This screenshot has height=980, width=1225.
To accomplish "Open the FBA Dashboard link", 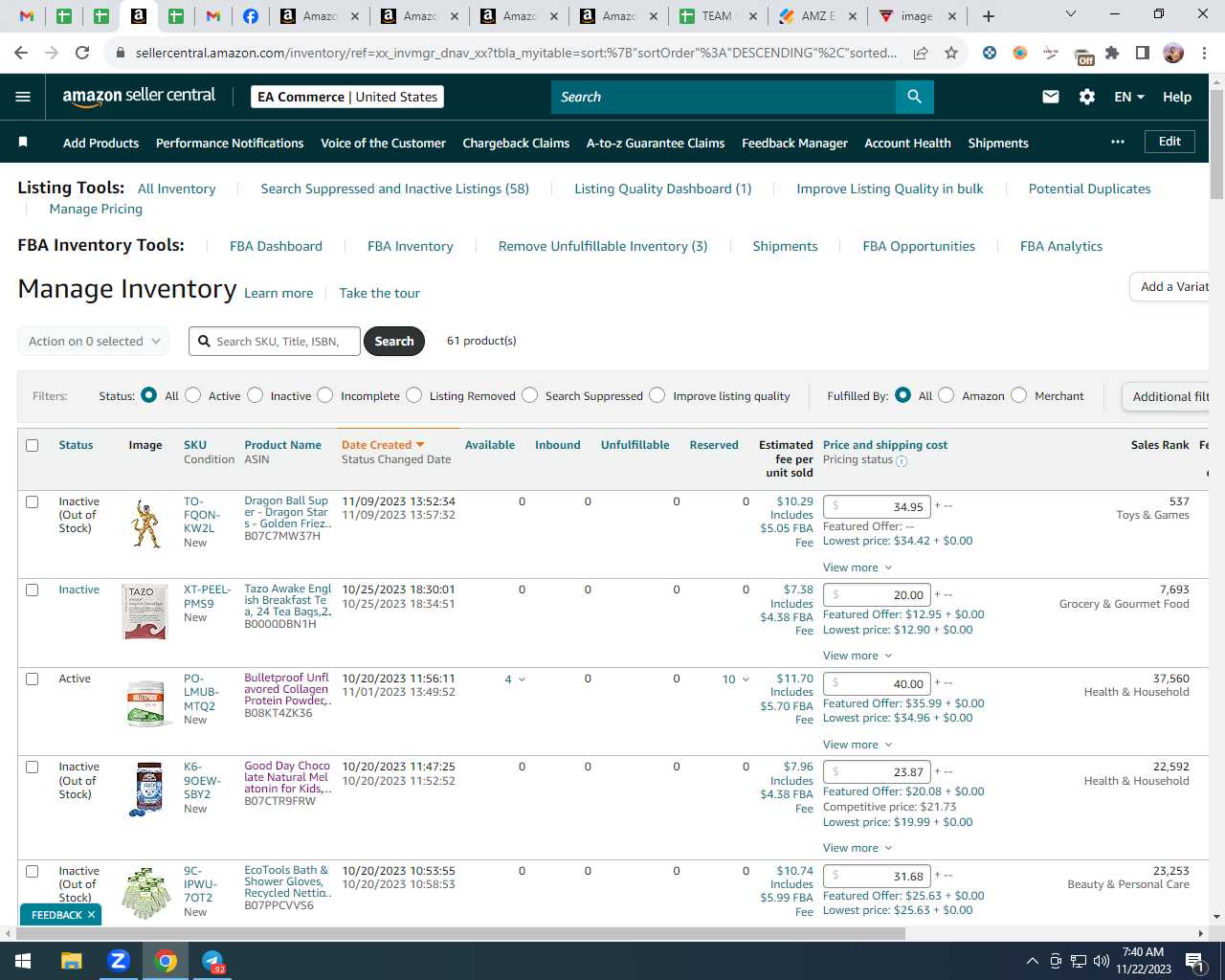I will 276,246.
